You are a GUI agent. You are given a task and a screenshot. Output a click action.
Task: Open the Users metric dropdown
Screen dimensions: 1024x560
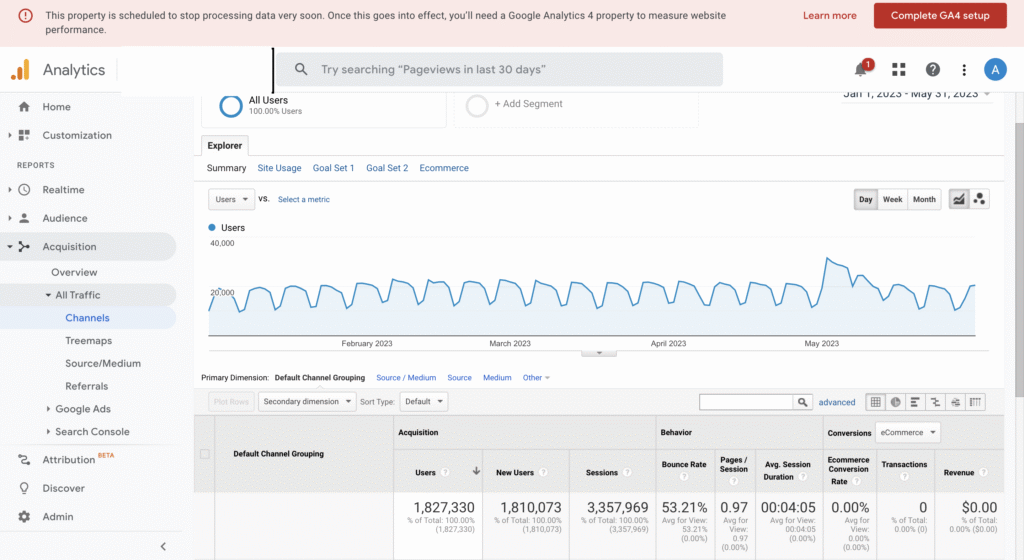pos(231,199)
